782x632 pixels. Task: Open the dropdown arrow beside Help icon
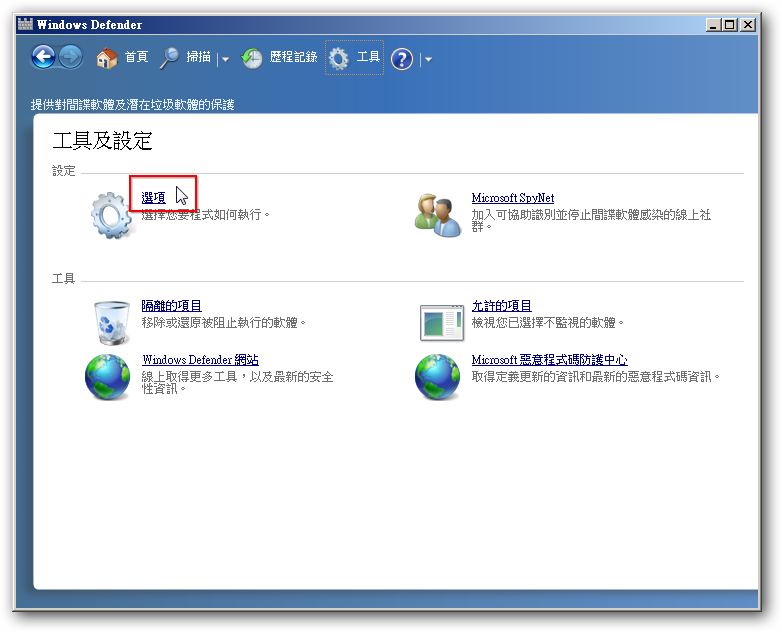pyautogui.click(x=428, y=59)
